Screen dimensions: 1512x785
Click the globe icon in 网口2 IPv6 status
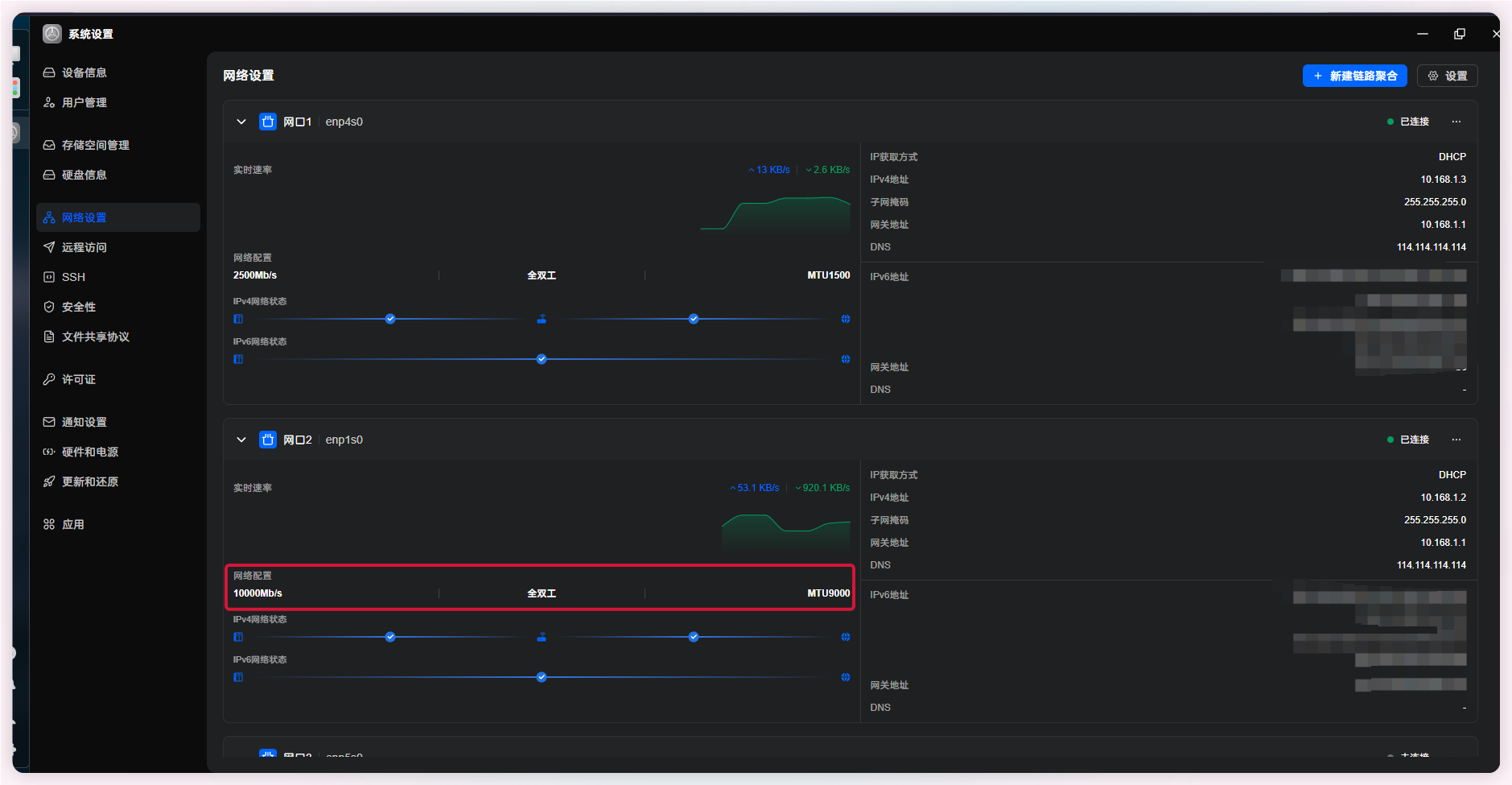(x=846, y=677)
